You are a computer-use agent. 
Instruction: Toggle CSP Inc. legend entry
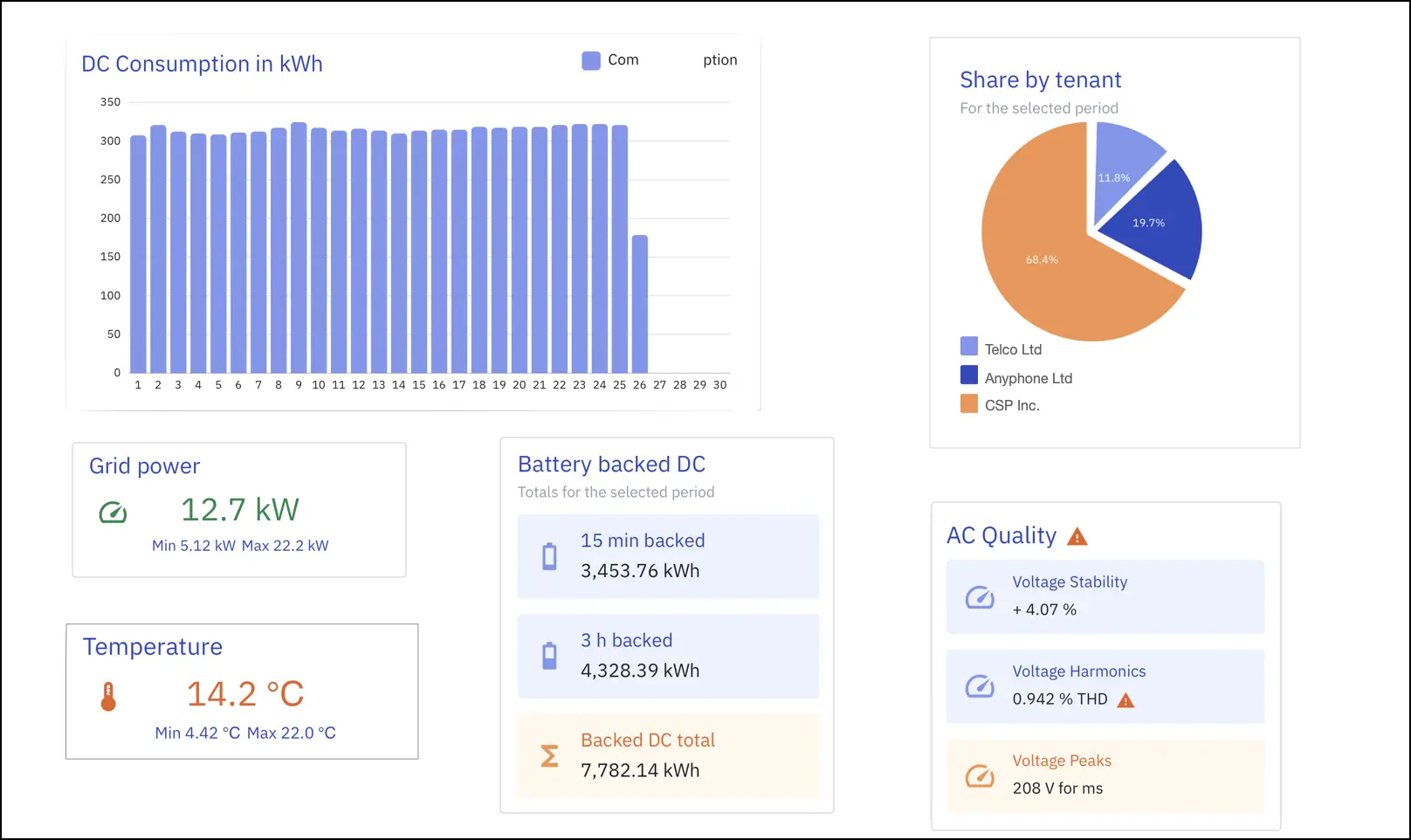[x=1011, y=405]
